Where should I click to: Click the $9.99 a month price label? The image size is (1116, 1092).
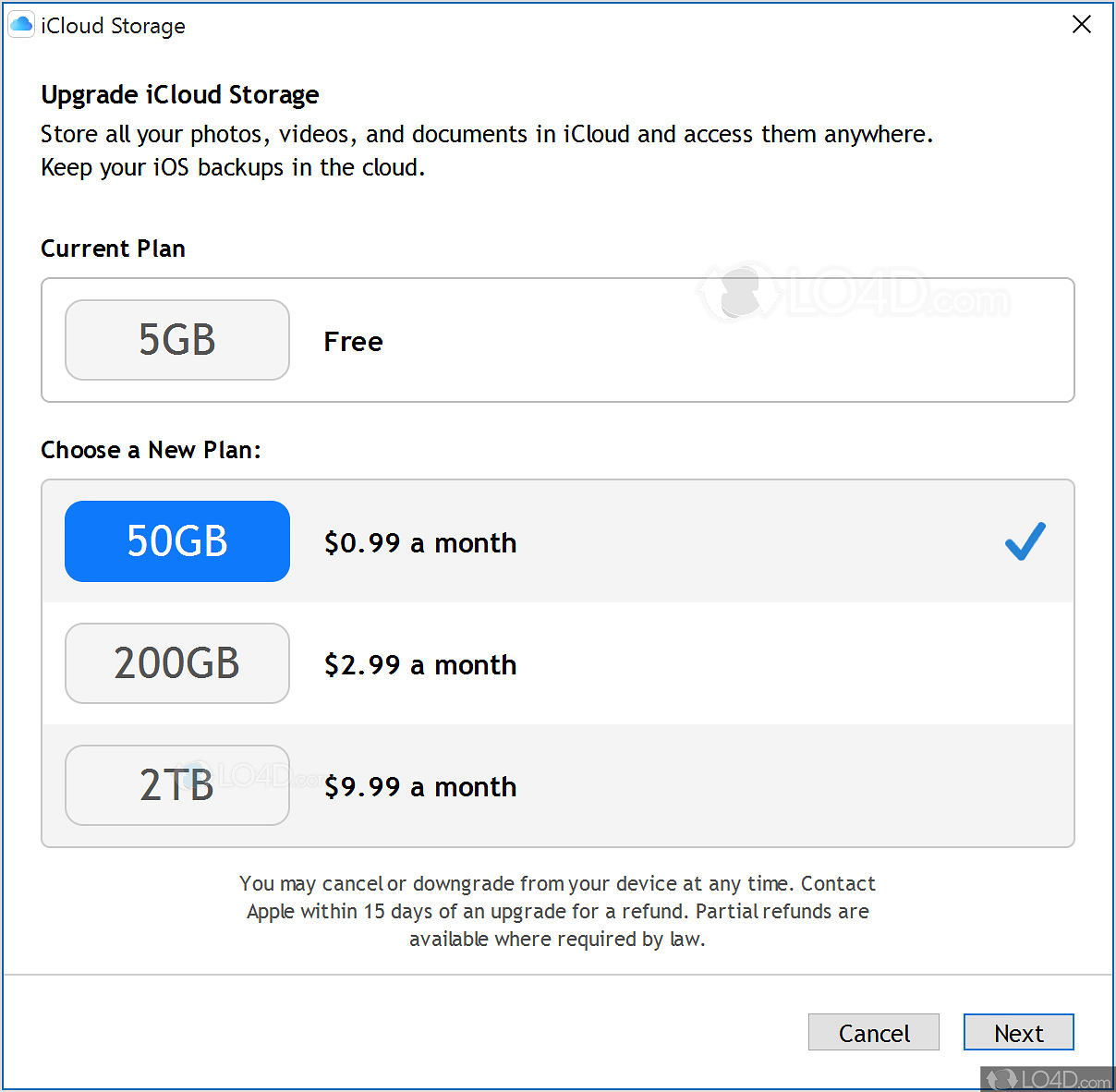tap(419, 787)
